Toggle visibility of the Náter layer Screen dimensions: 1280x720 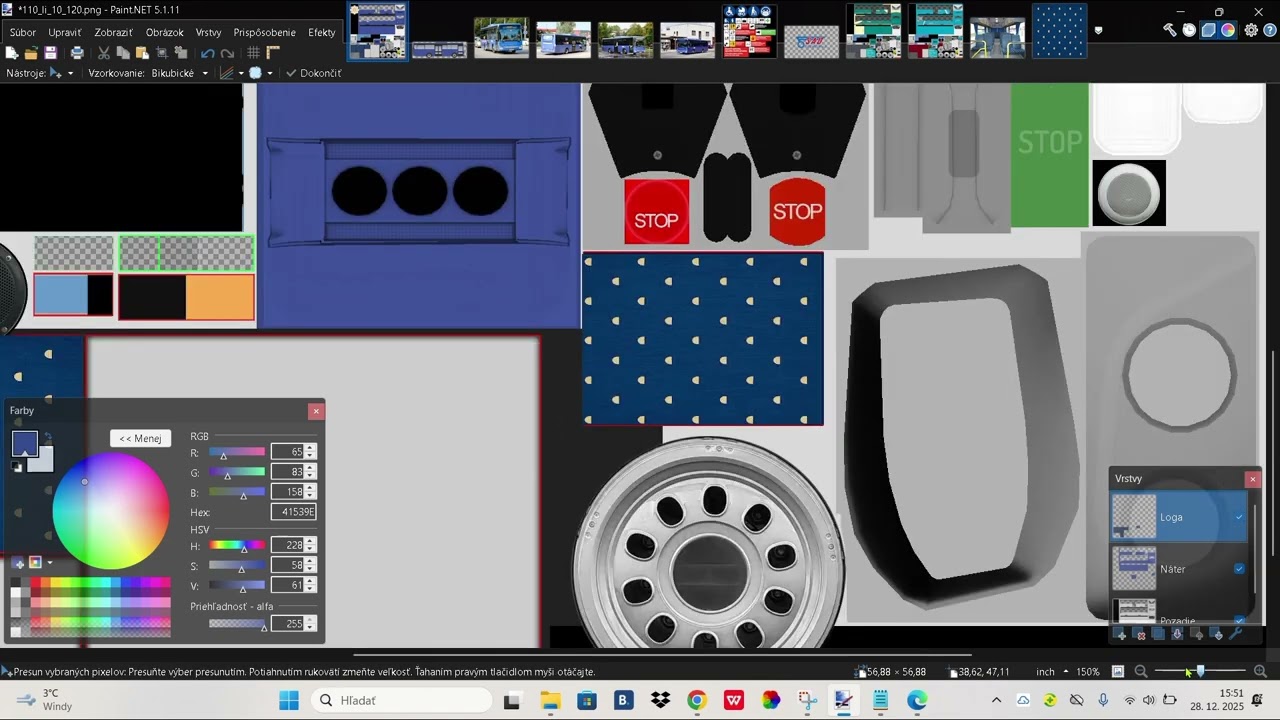tap(1240, 569)
